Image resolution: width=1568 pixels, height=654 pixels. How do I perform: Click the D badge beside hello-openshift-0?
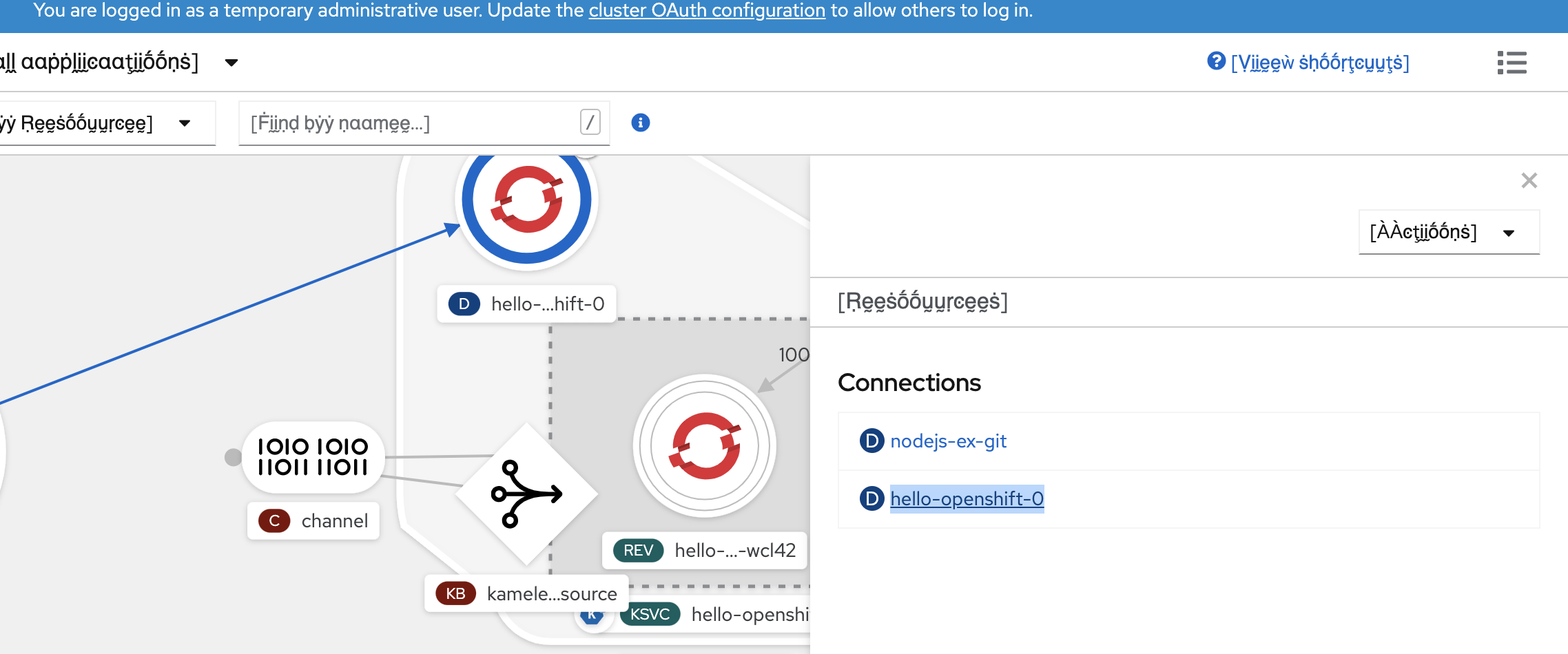click(871, 498)
